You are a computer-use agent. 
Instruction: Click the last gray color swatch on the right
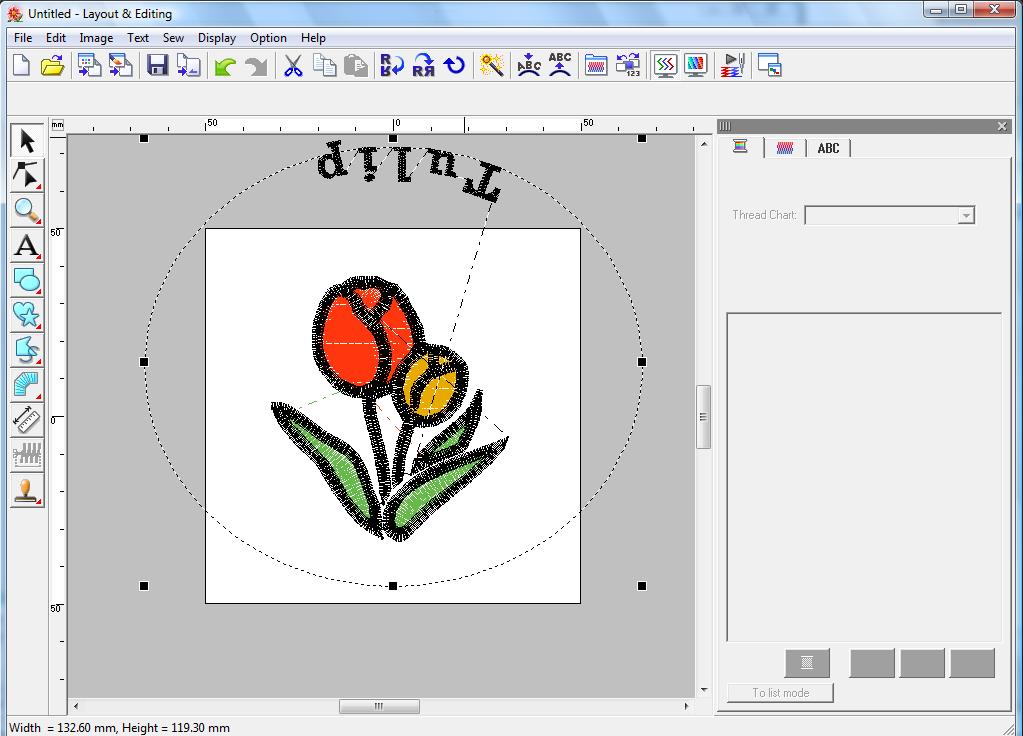coord(972,663)
